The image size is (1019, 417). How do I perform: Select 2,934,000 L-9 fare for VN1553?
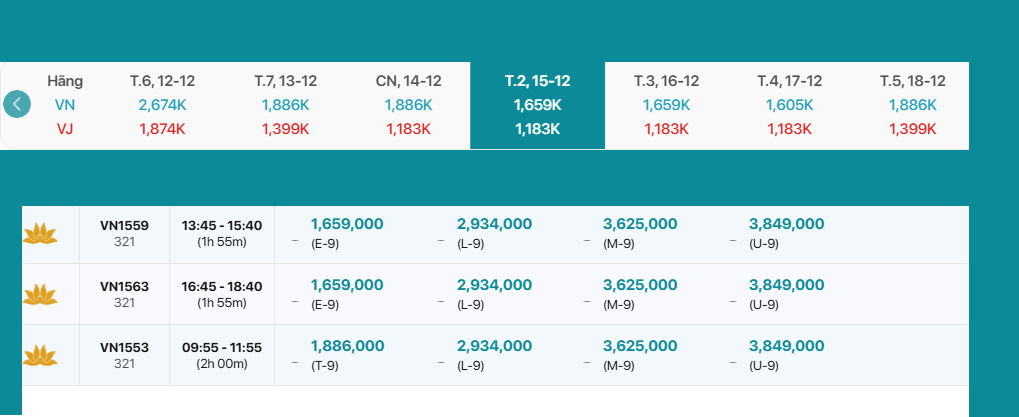point(493,355)
